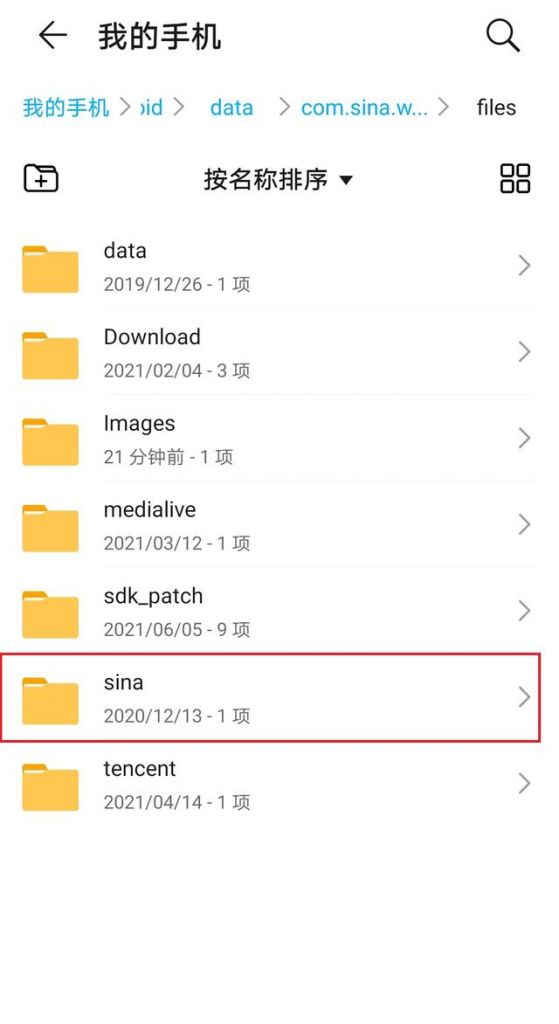
Task: Go to data in breadcrumb path
Action: tap(231, 107)
